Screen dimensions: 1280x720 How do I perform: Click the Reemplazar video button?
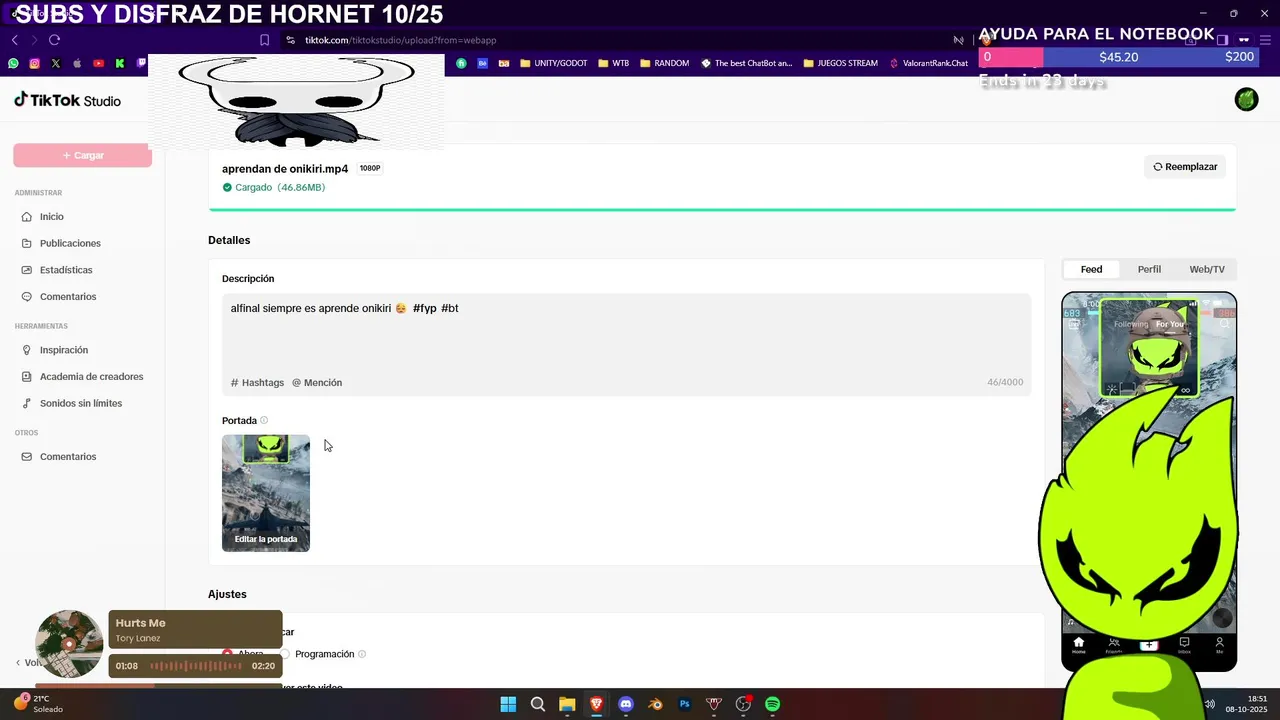tap(1185, 167)
